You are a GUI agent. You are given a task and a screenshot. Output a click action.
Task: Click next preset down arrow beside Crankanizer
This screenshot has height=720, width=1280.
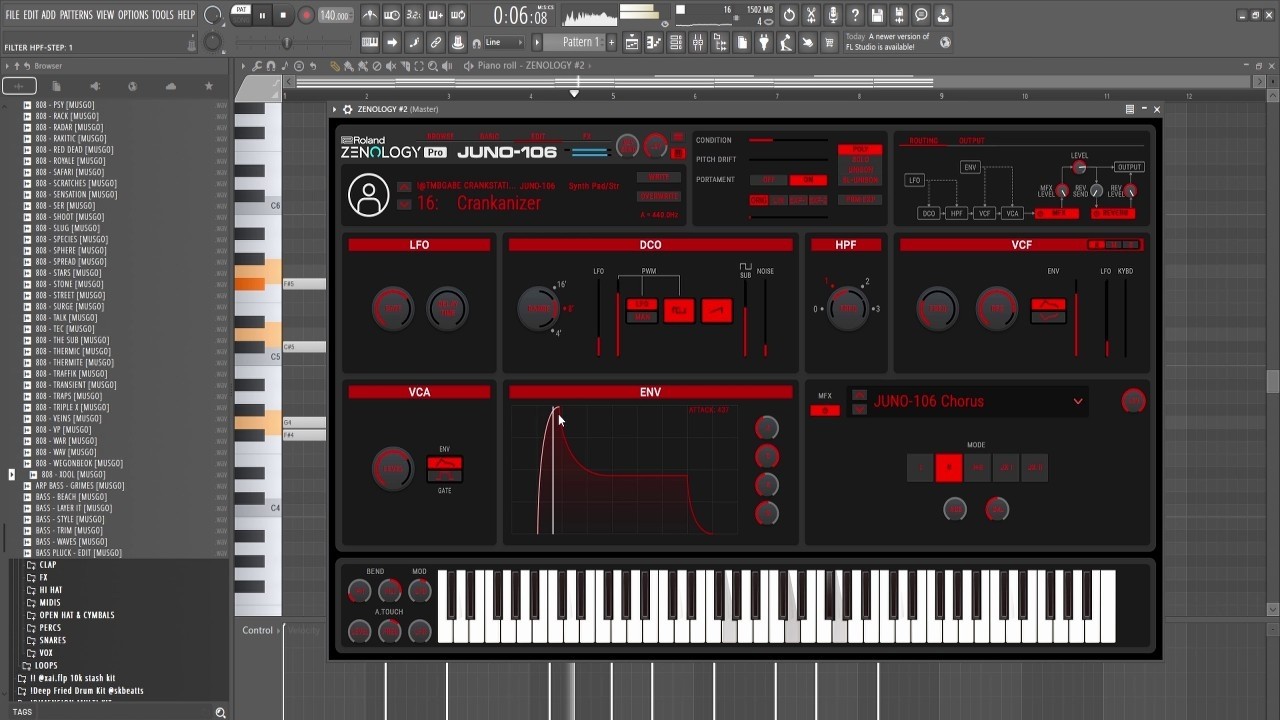click(x=404, y=204)
